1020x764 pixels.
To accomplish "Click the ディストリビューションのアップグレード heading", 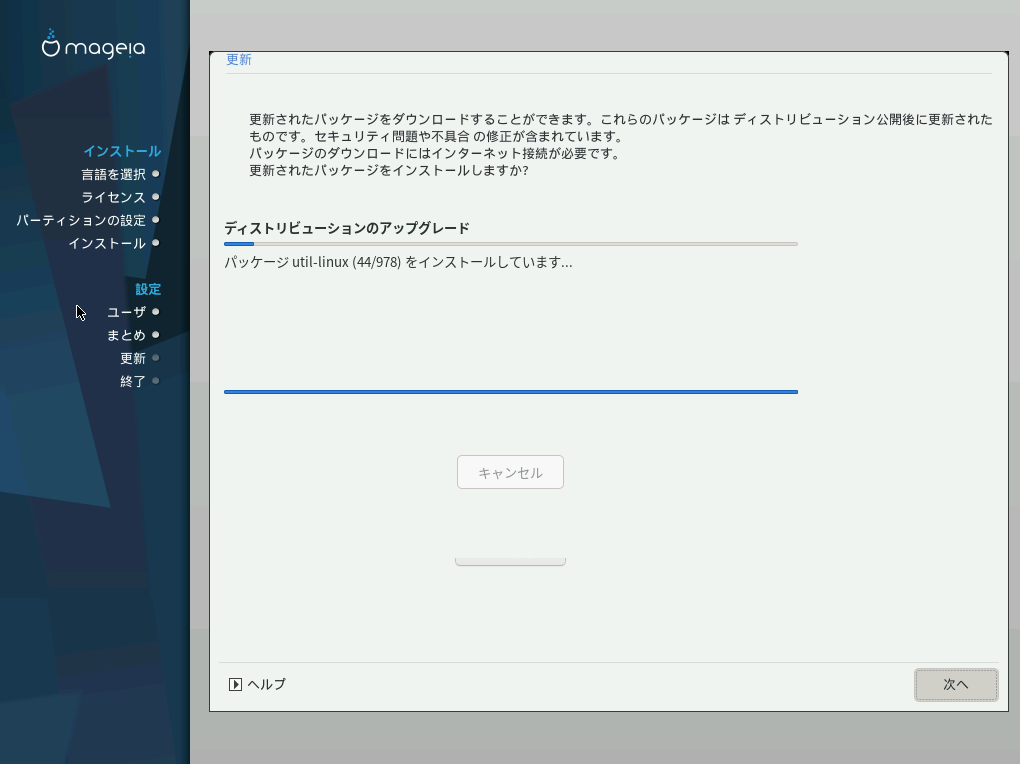I will point(346,228).
